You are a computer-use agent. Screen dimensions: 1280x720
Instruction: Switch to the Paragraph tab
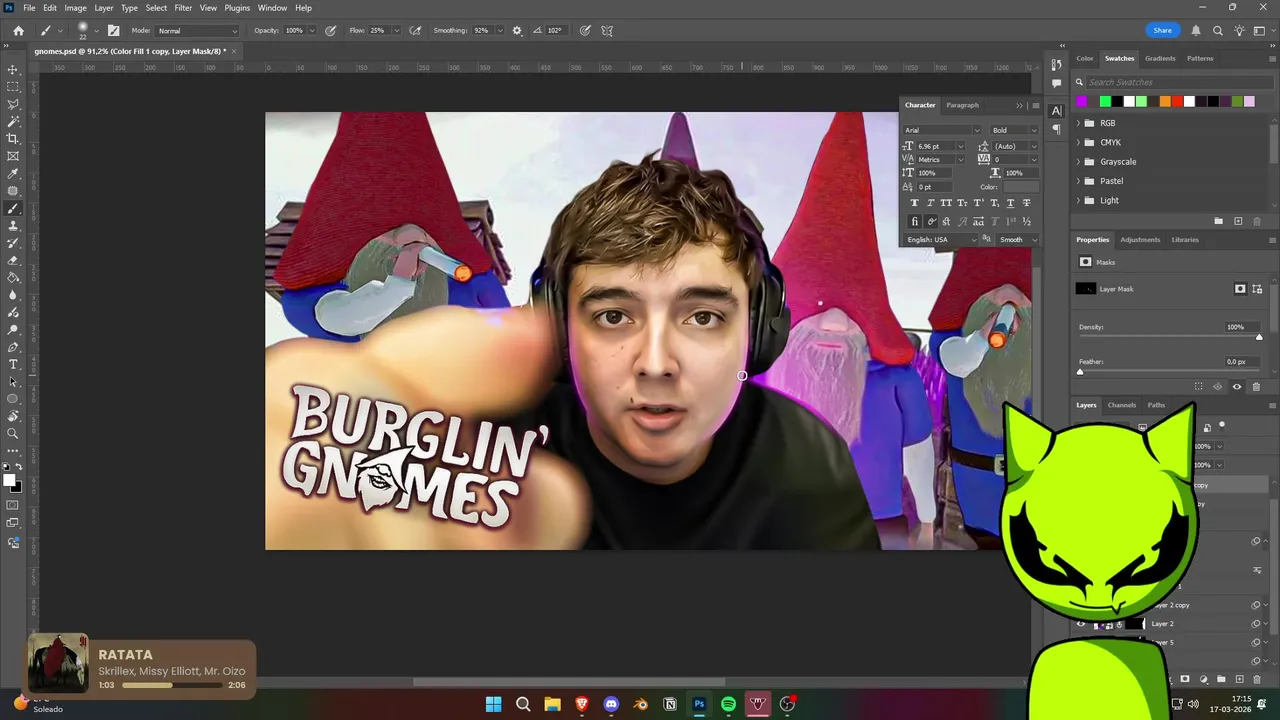(962, 105)
